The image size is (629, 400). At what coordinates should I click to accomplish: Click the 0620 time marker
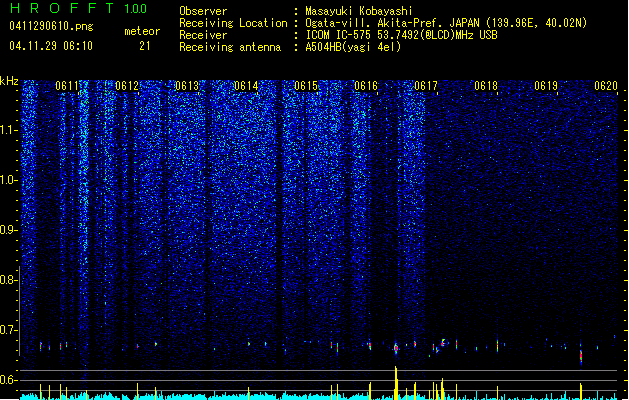click(x=606, y=86)
